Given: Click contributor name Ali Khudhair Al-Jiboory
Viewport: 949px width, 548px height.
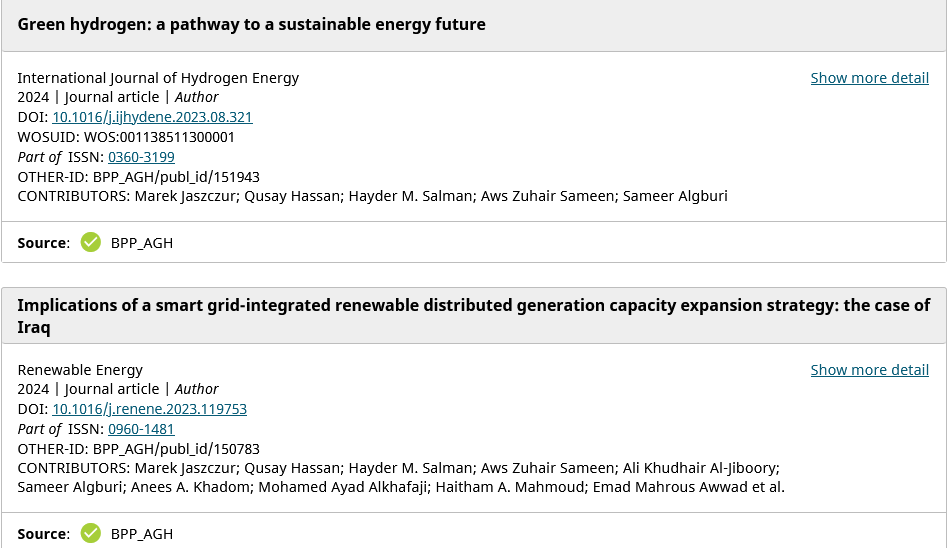Looking at the screenshot, I should coord(701,468).
